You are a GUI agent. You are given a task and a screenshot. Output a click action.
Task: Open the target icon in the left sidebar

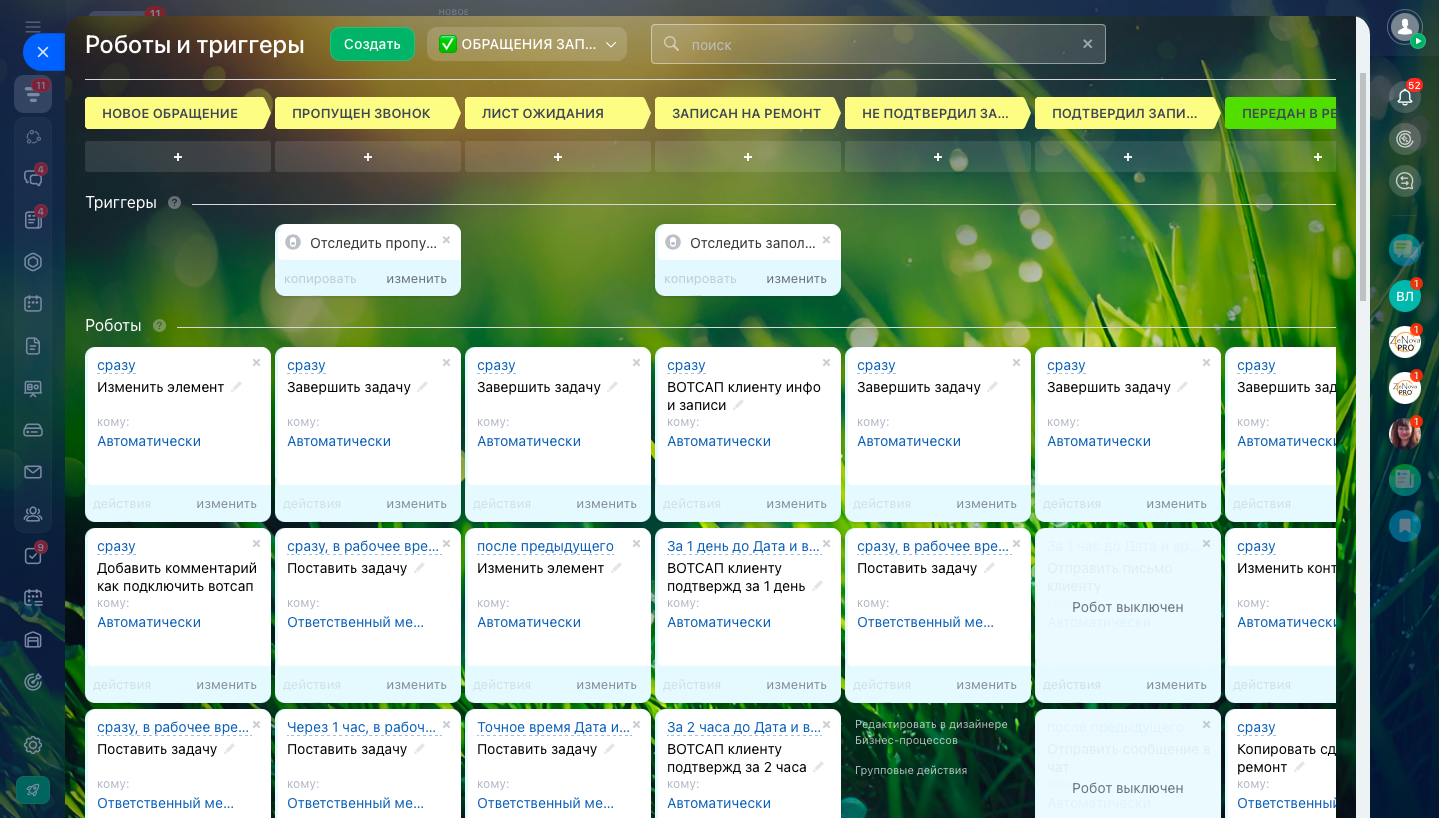tap(33, 682)
